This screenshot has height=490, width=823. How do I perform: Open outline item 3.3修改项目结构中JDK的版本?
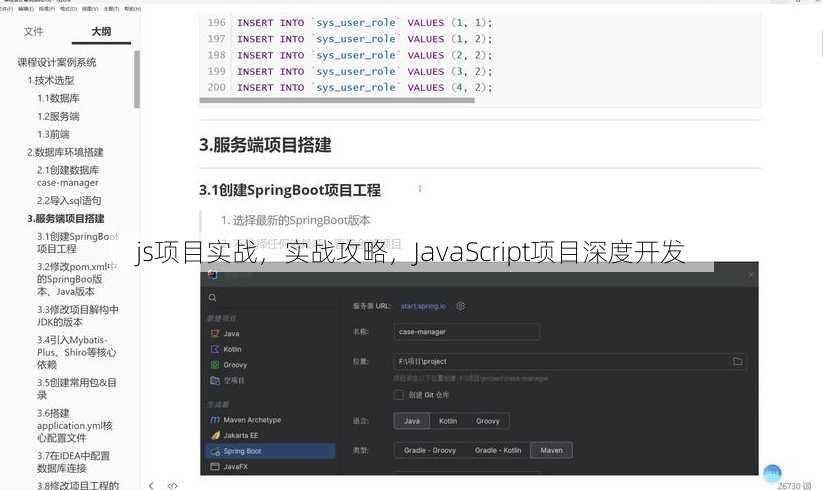point(78,315)
